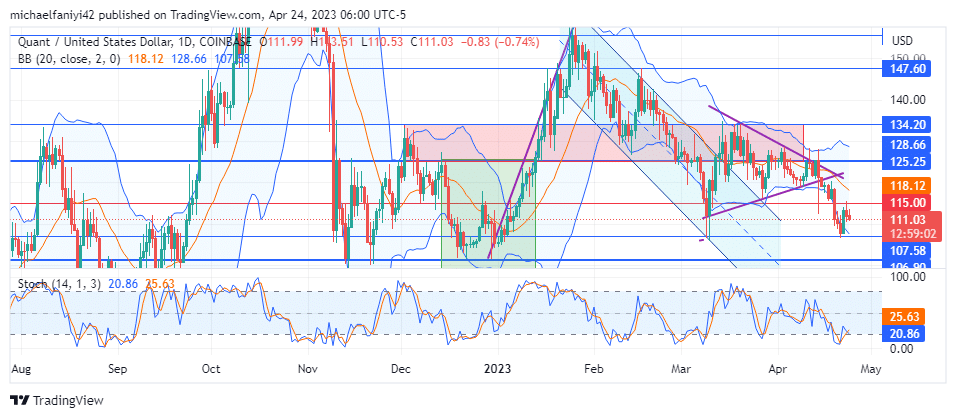Click the blue 20.86 stochastic value label
Screen dimensions: 956x418
click(906, 333)
